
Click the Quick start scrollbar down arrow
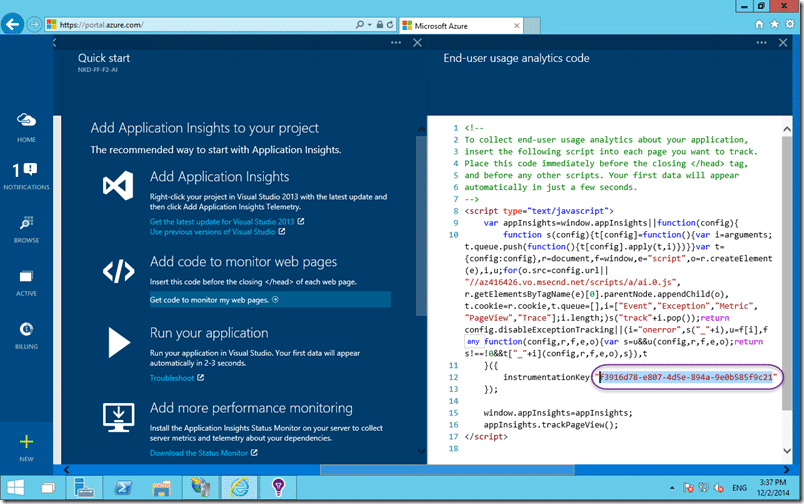(x=421, y=451)
